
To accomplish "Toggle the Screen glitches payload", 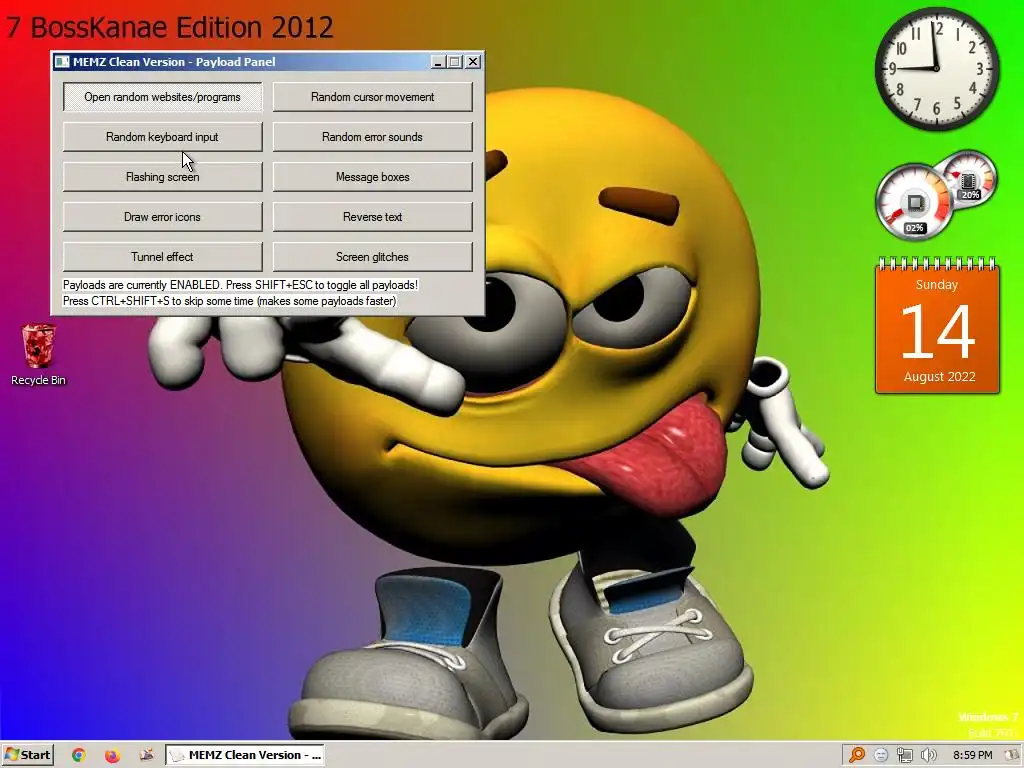I will (x=372, y=257).
